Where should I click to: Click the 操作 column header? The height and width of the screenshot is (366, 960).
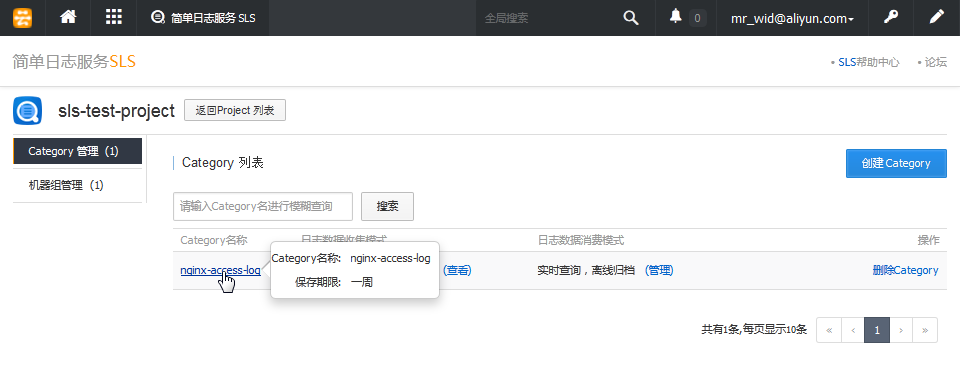pos(928,240)
